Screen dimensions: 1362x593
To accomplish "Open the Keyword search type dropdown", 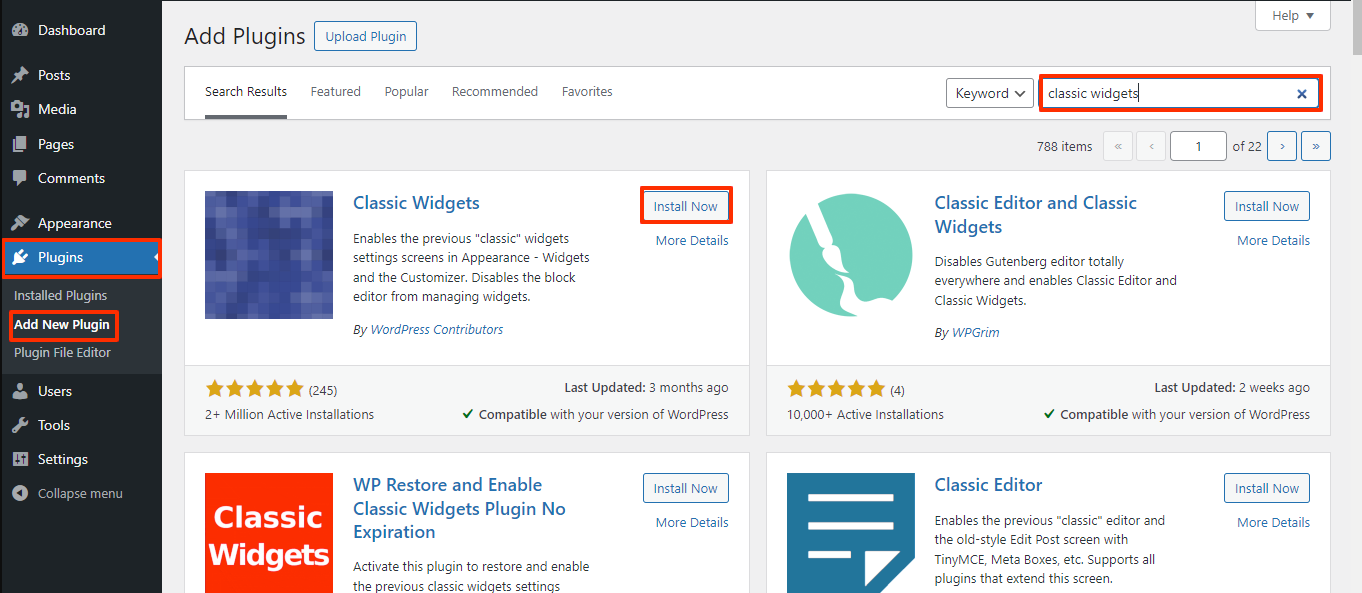I will tap(989, 93).
